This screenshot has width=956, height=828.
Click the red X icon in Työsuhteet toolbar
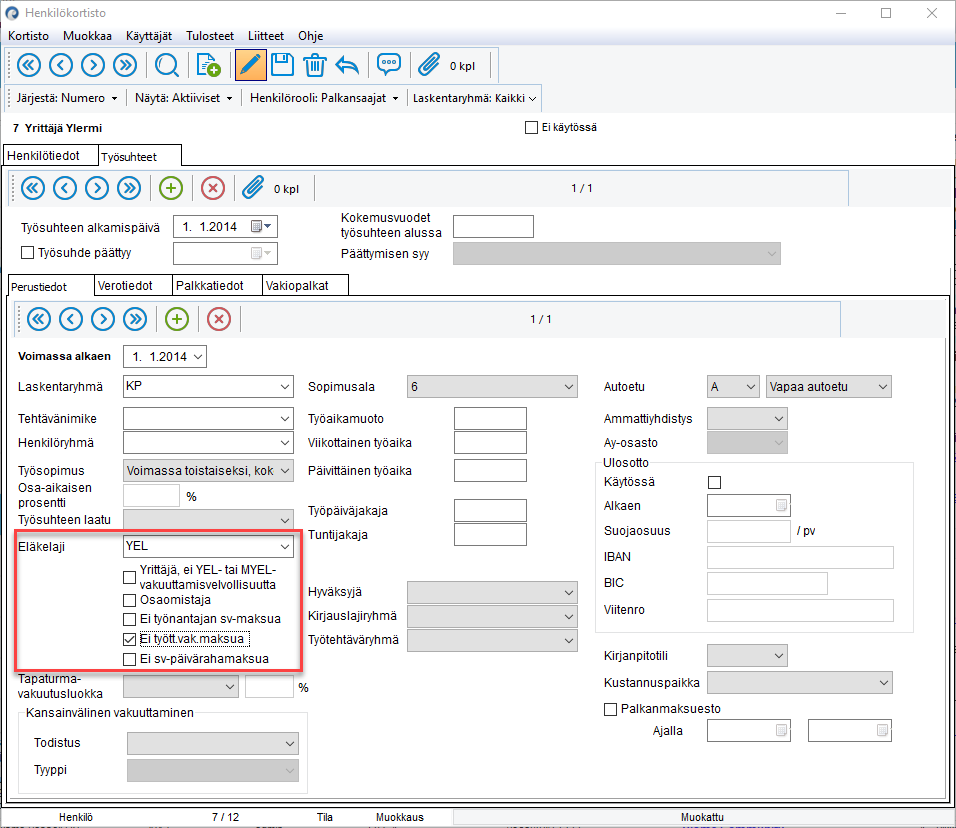pyautogui.click(x=213, y=187)
